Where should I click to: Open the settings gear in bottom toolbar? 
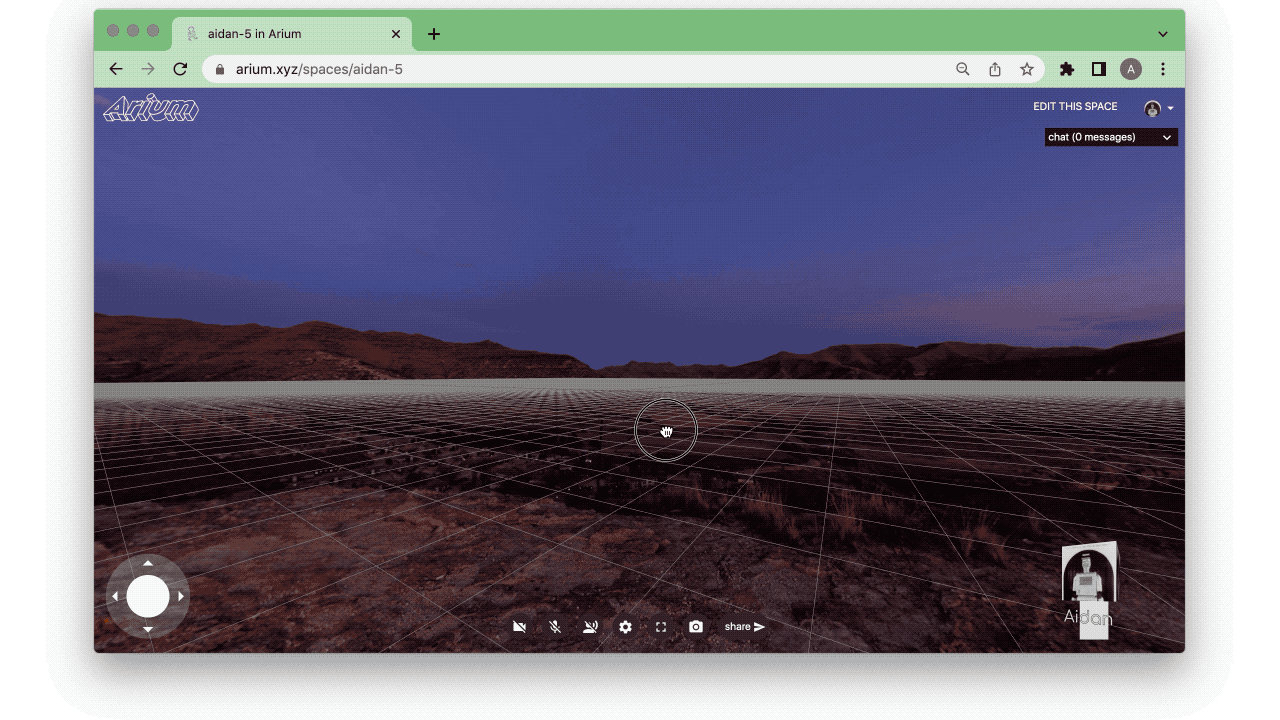point(625,627)
